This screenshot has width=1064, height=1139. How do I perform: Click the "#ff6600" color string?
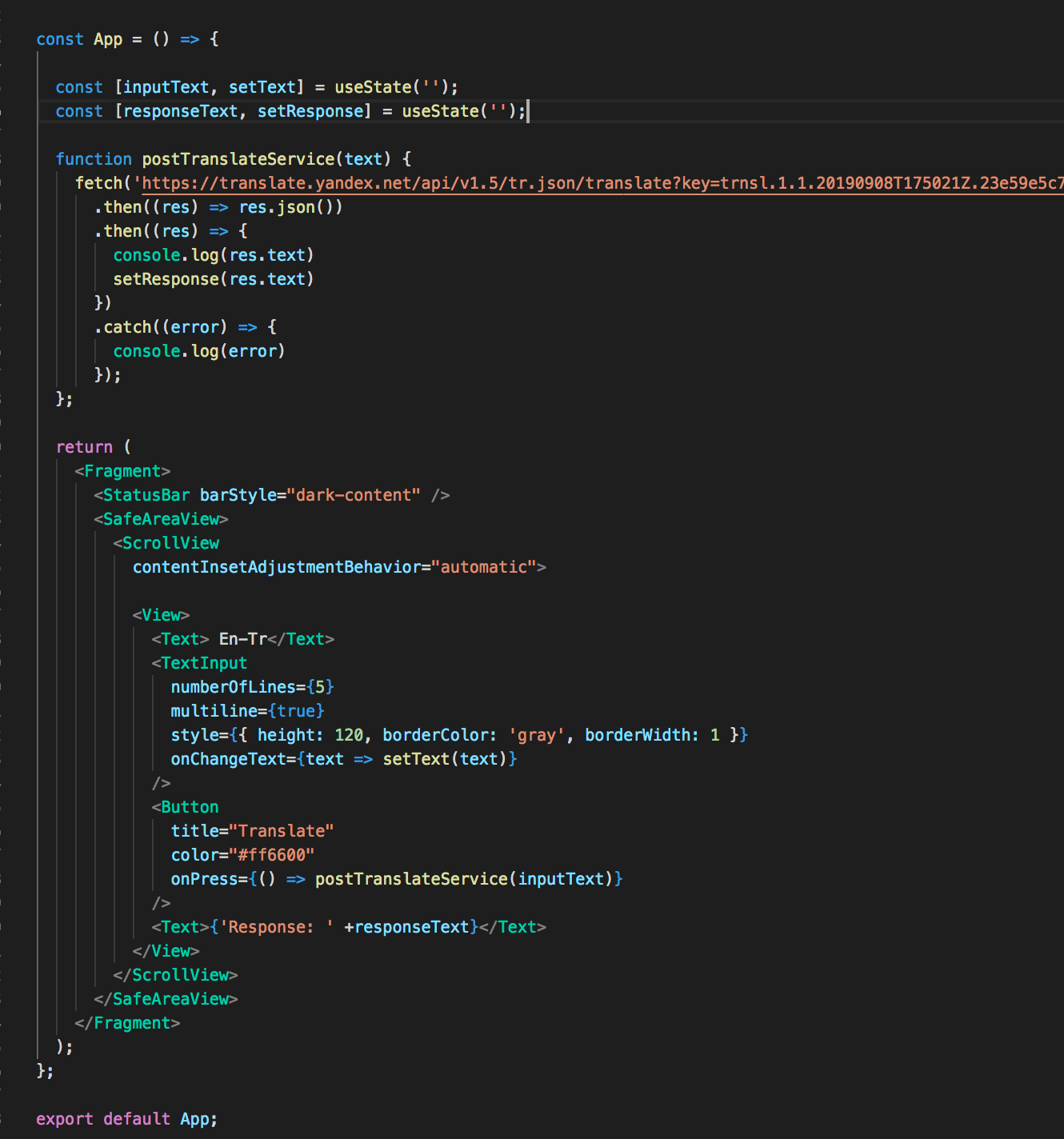272,855
